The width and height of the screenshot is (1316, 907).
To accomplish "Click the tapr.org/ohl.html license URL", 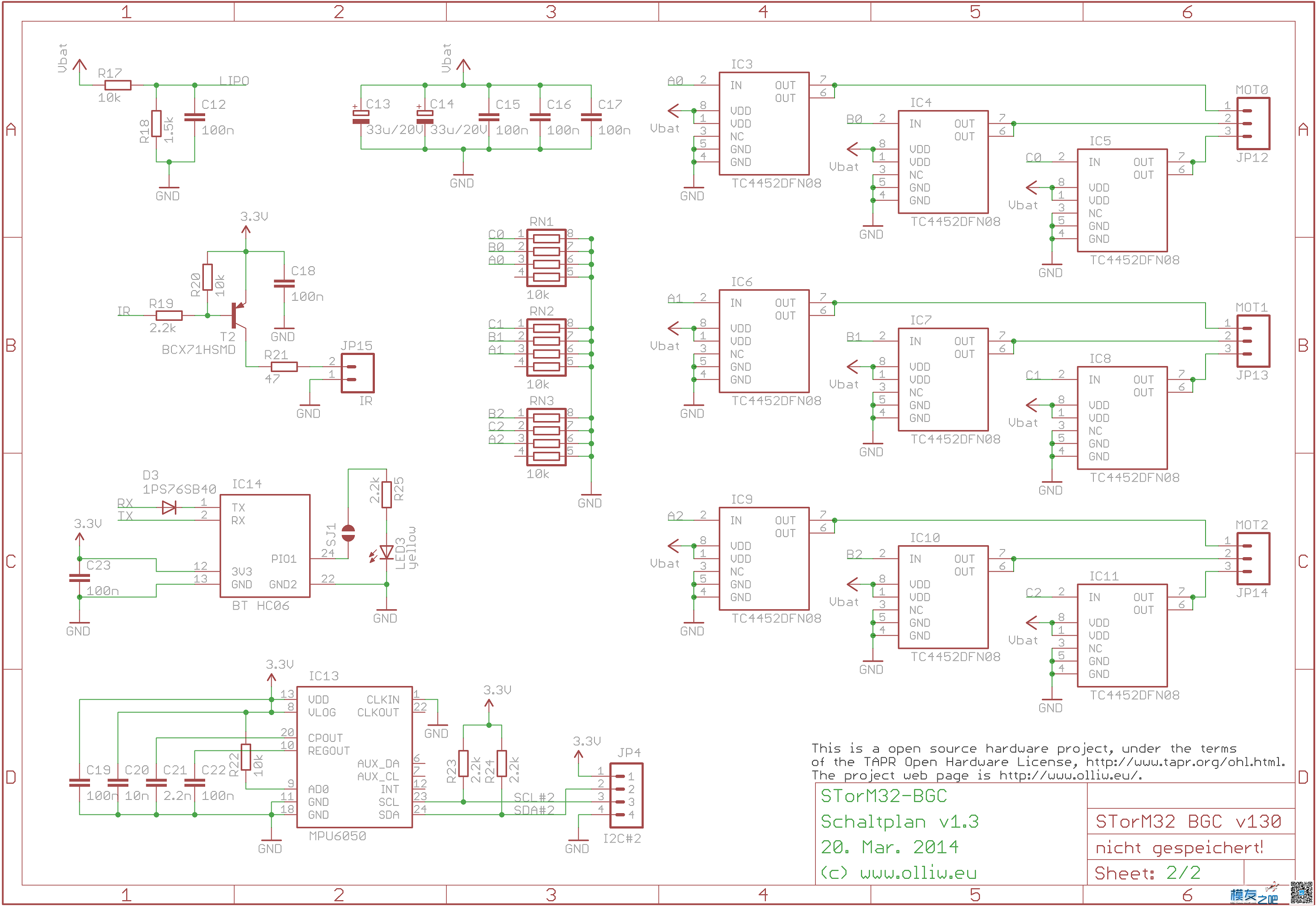I will pos(1186,762).
